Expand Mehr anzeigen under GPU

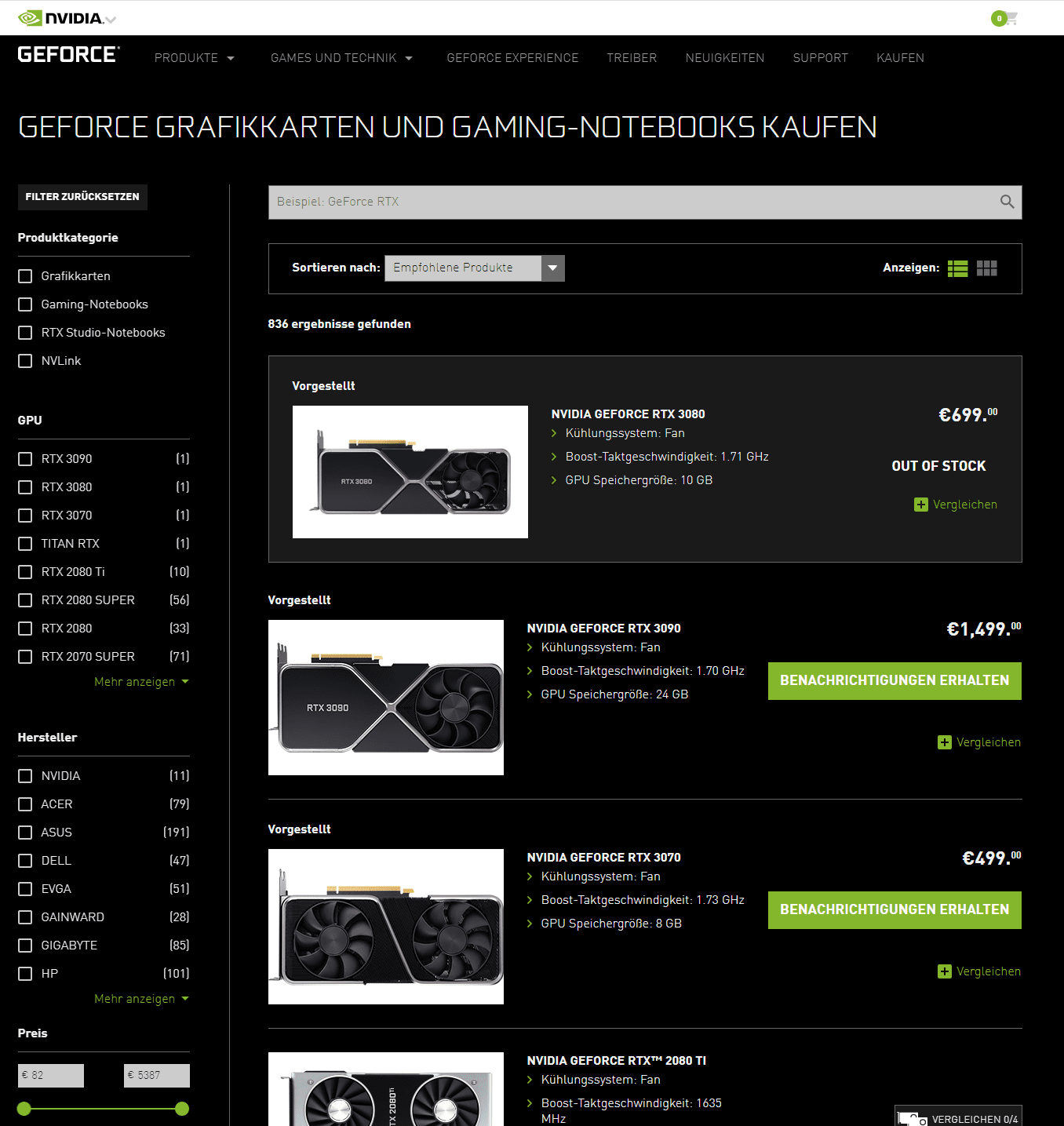pyautogui.click(x=141, y=682)
